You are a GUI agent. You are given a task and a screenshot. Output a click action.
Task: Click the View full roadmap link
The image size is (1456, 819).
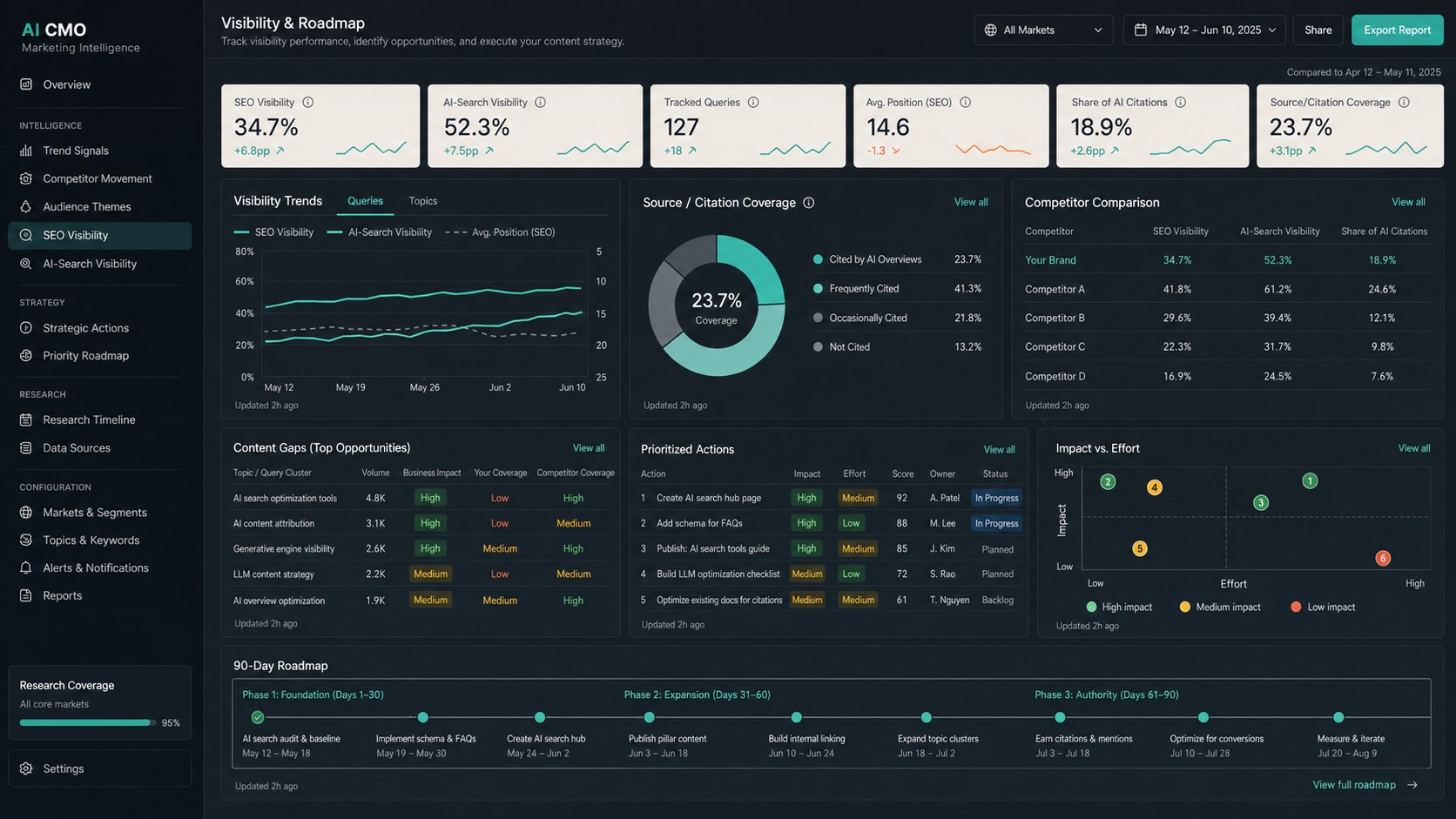pos(1354,785)
